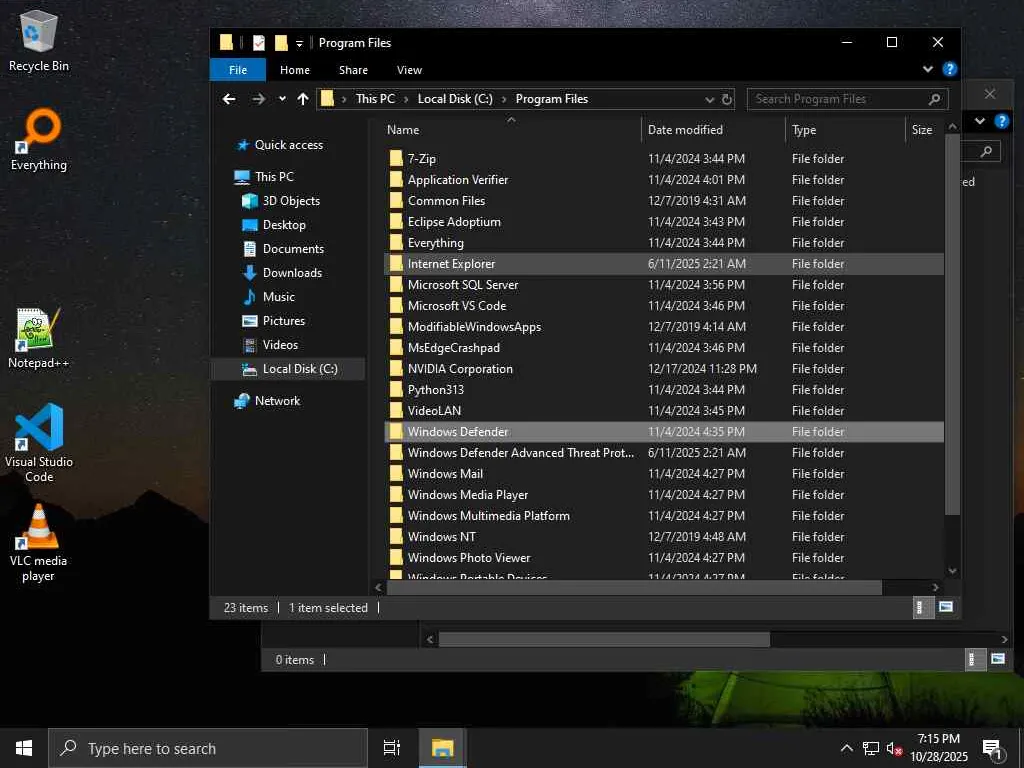
Task: Expand chevron after This PC in path
Action: click(406, 99)
